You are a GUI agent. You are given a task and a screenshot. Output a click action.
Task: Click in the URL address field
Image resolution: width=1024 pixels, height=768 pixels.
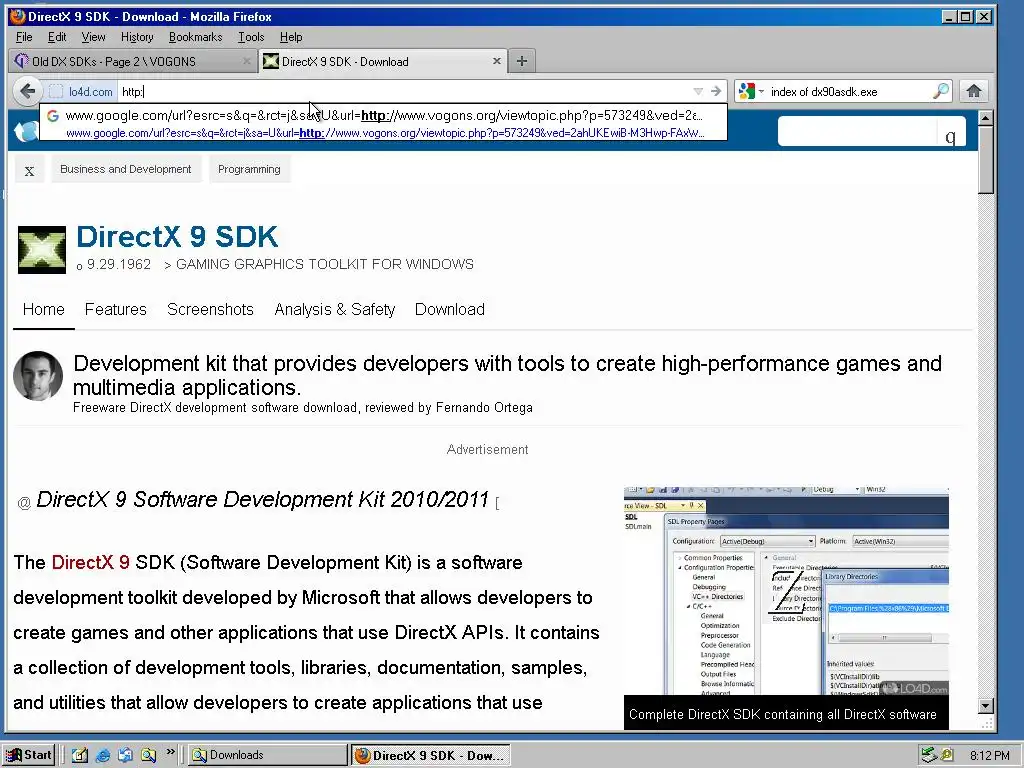coord(405,91)
